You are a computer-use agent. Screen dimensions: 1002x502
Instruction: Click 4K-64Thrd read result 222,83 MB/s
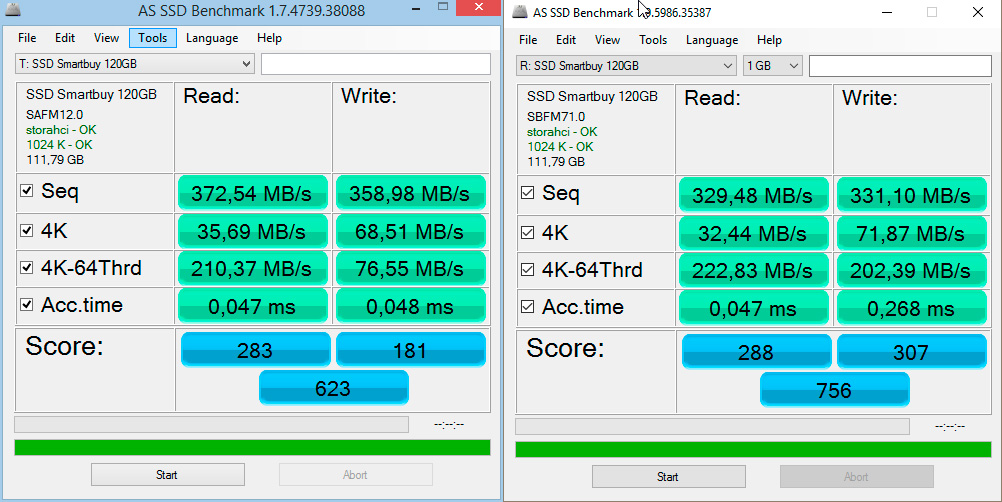[753, 270]
